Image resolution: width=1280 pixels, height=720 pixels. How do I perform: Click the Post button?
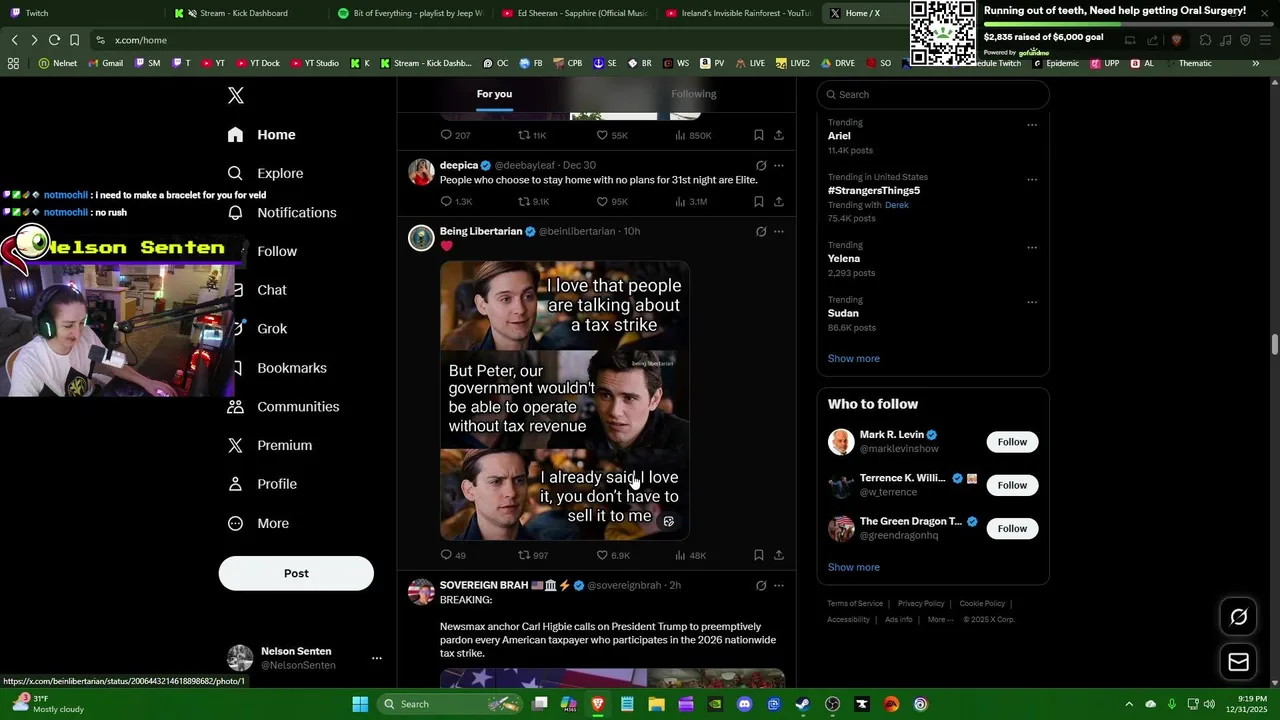click(x=296, y=573)
